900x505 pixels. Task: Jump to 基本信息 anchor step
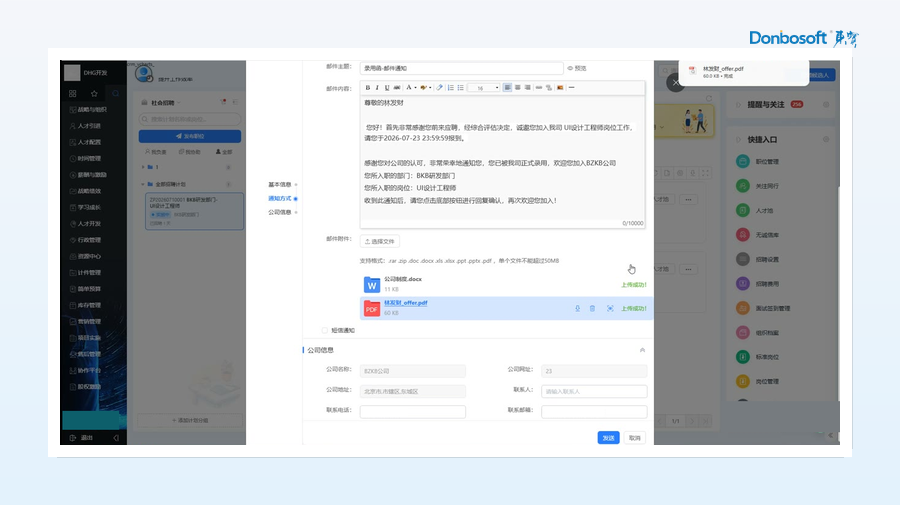click(x=280, y=185)
